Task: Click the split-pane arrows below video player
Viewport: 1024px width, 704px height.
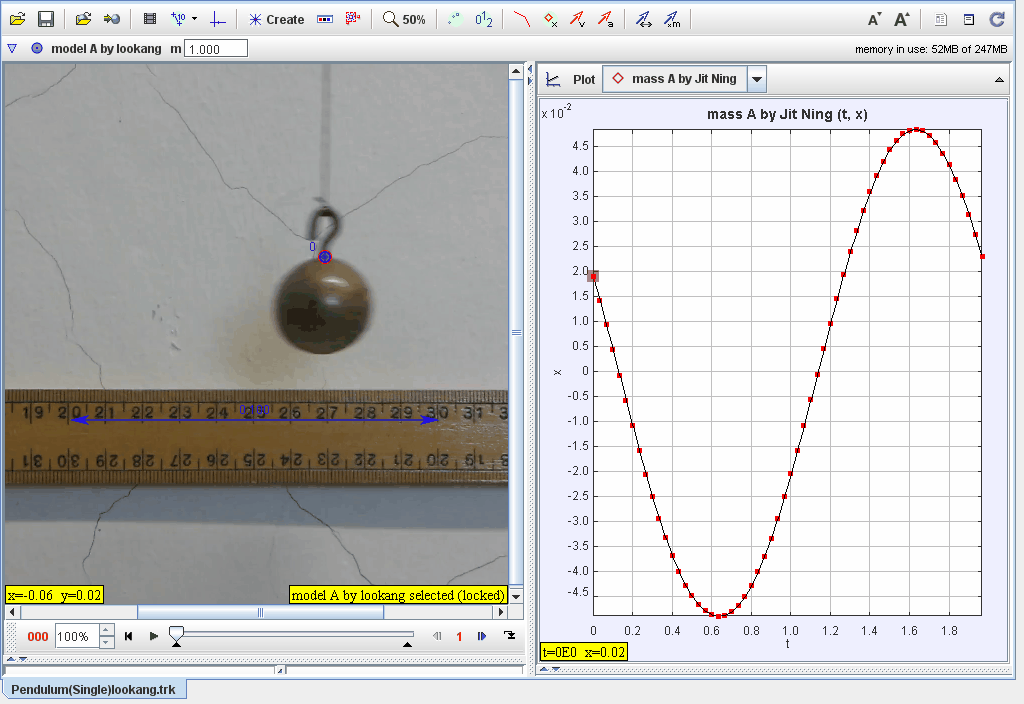Action: click(x=16, y=659)
